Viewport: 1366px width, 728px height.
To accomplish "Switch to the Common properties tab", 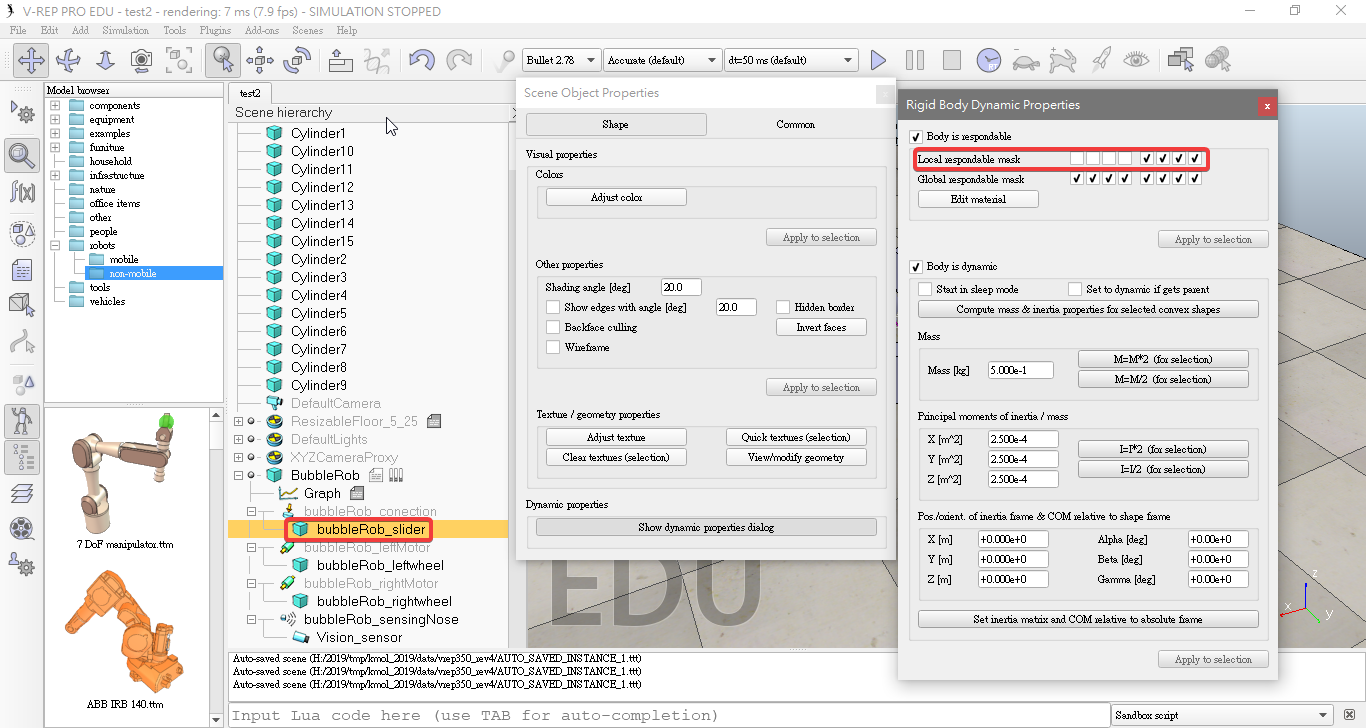I will click(795, 125).
